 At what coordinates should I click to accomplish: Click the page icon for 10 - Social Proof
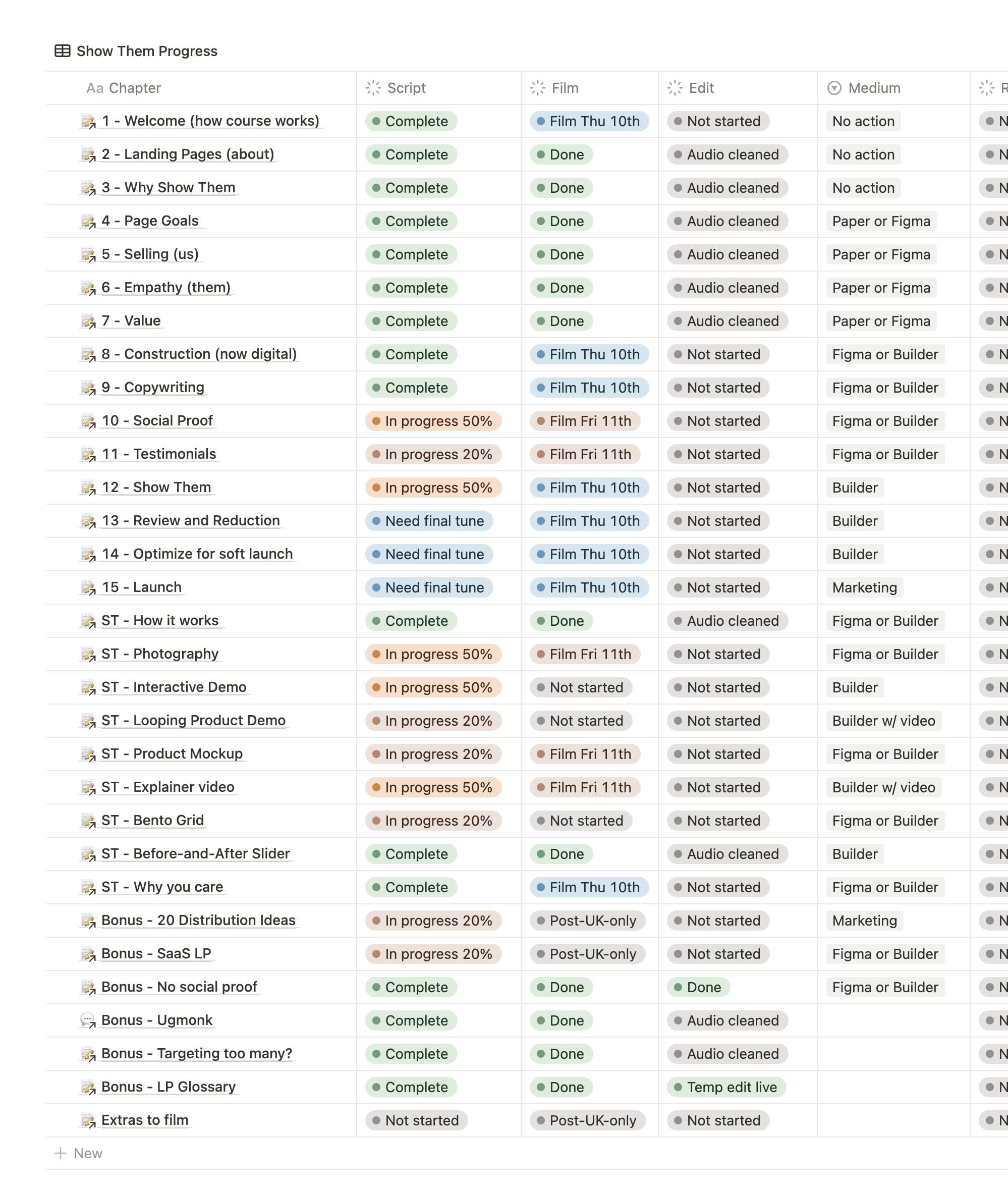coord(88,421)
